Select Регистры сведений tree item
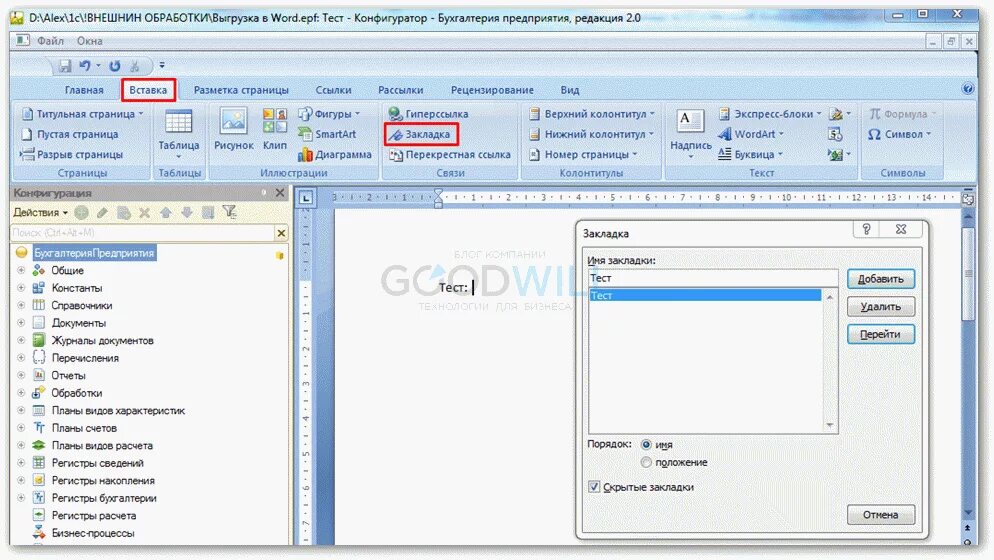Screen dimensions: 994x560 98,463
